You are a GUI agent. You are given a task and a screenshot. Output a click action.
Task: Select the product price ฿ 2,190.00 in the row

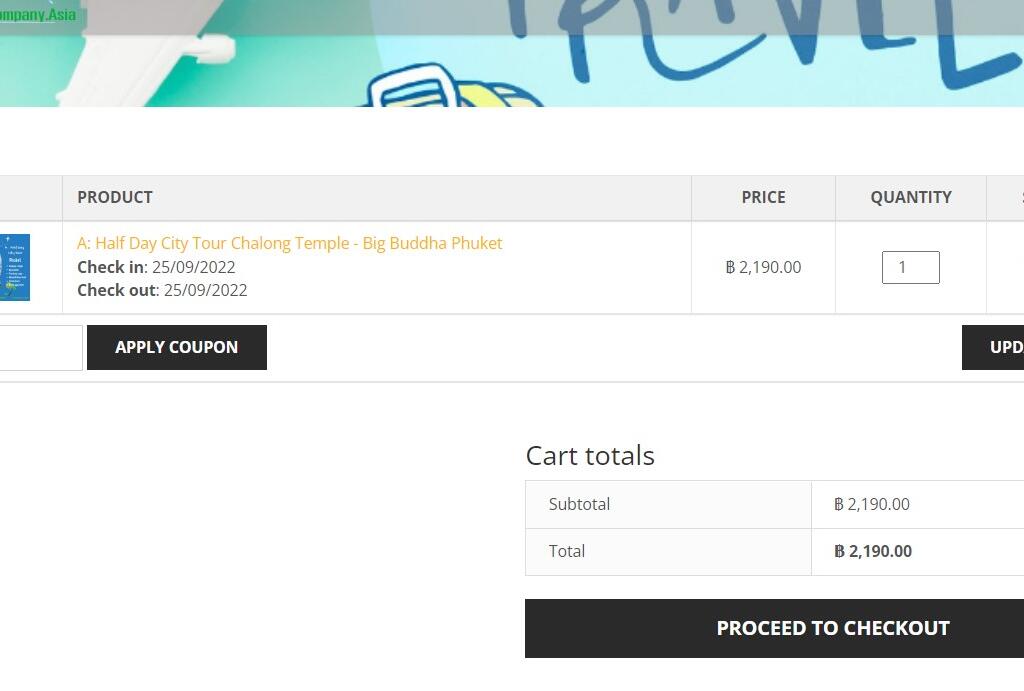click(x=763, y=267)
